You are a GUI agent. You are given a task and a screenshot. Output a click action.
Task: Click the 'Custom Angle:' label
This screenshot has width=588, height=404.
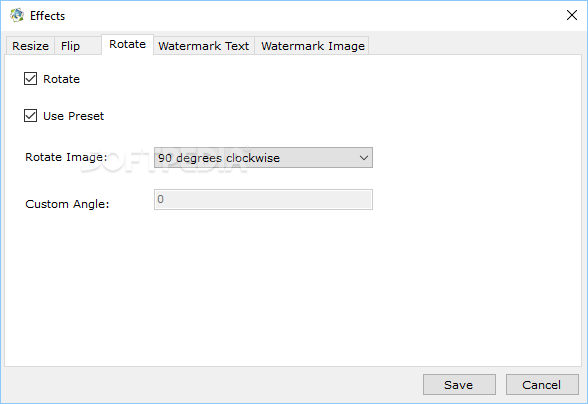tap(67, 204)
